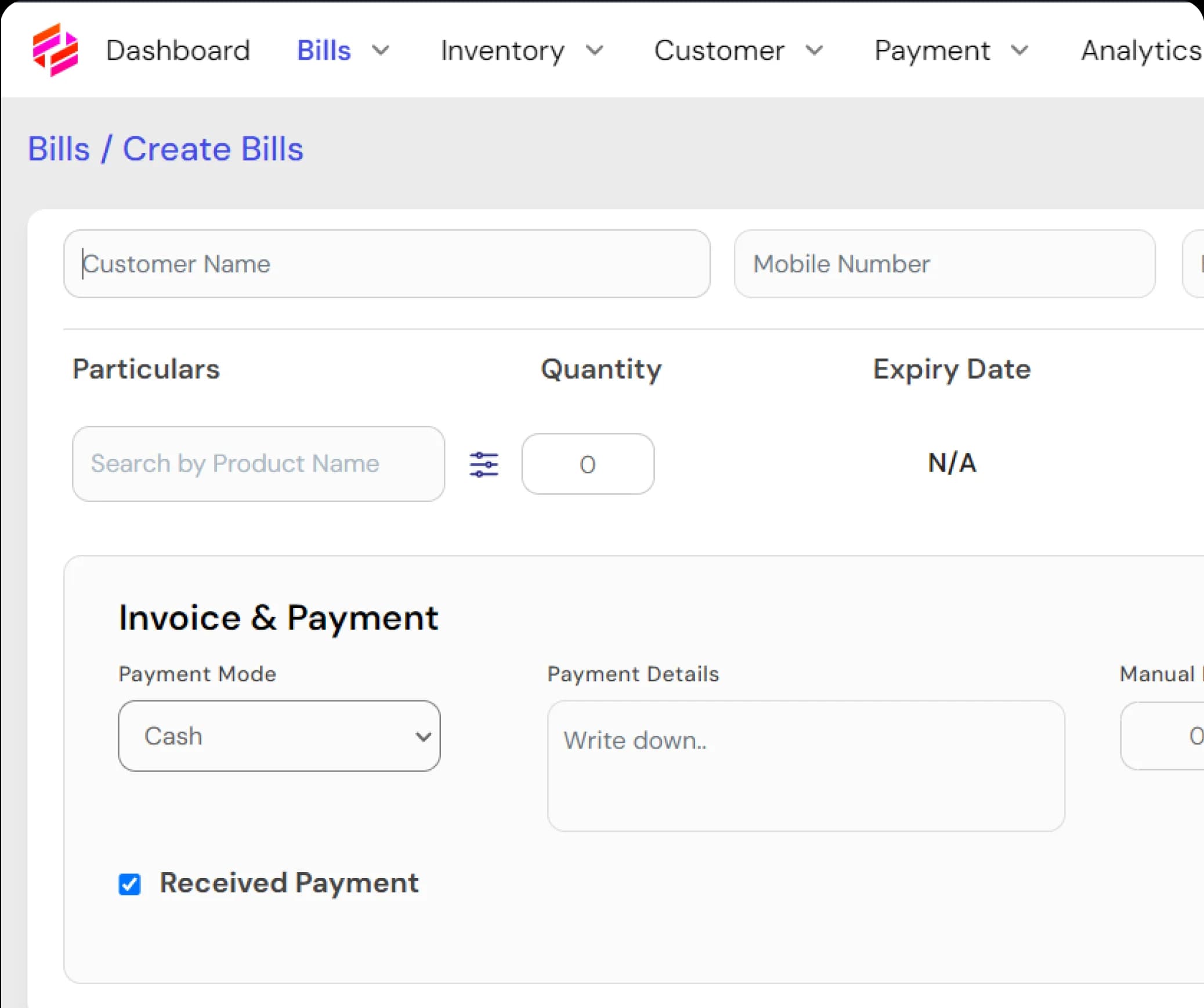The height and width of the screenshot is (1008, 1204).
Task: Check the Received Payment option
Action: pos(129,883)
